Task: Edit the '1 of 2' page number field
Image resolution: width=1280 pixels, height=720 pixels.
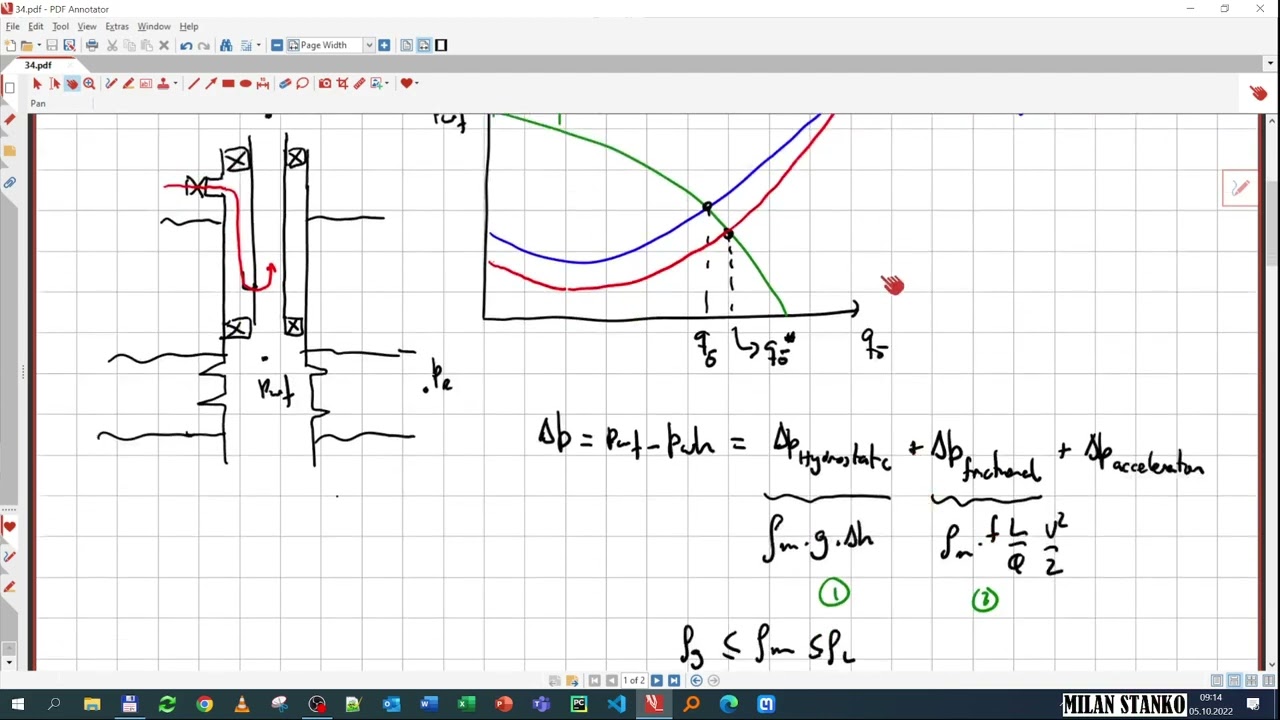Action: pyautogui.click(x=634, y=680)
